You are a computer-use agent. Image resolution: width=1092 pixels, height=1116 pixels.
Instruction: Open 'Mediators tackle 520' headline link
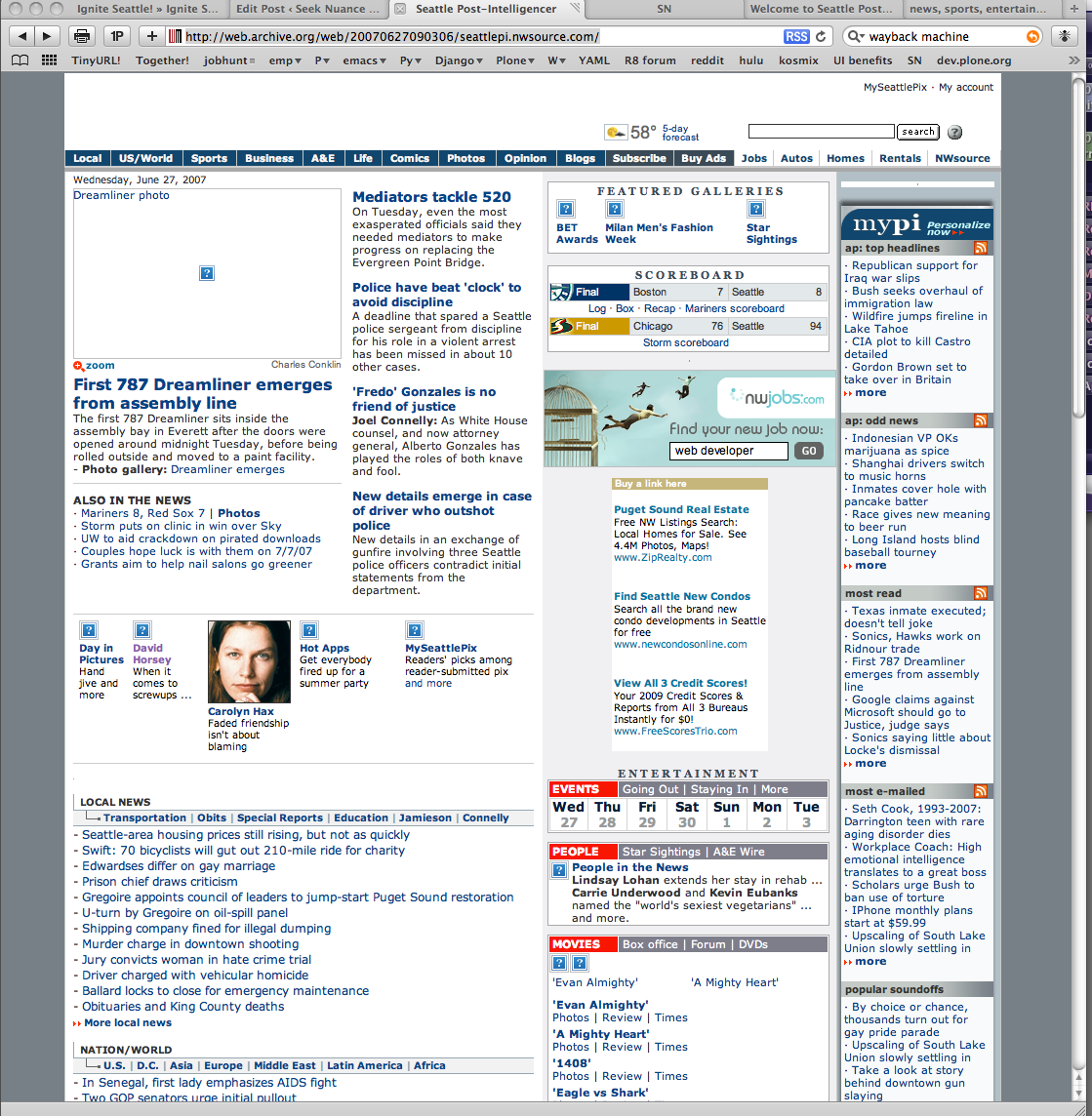coord(431,197)
